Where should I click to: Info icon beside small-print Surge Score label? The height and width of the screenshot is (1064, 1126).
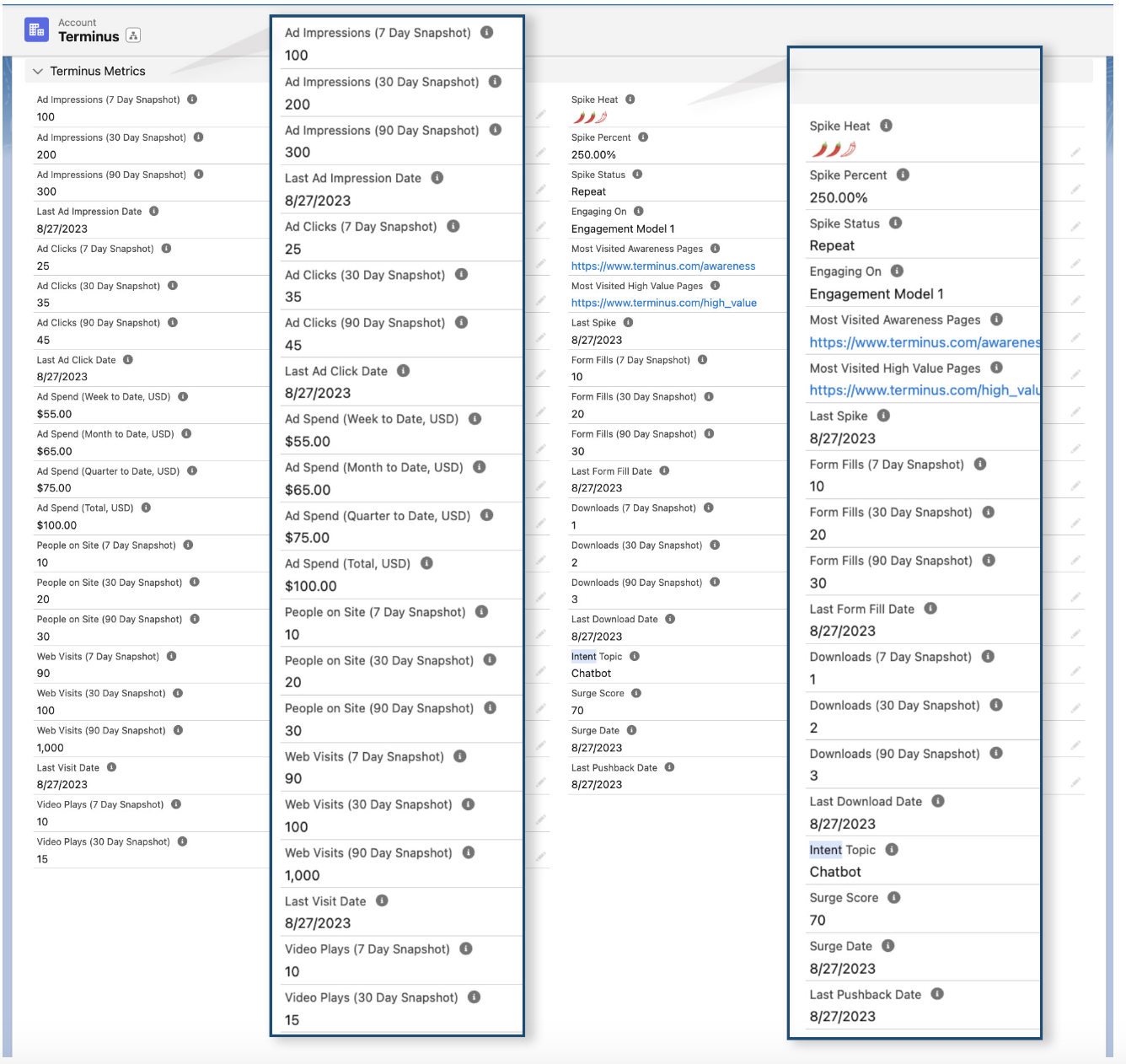coord(636,693)
